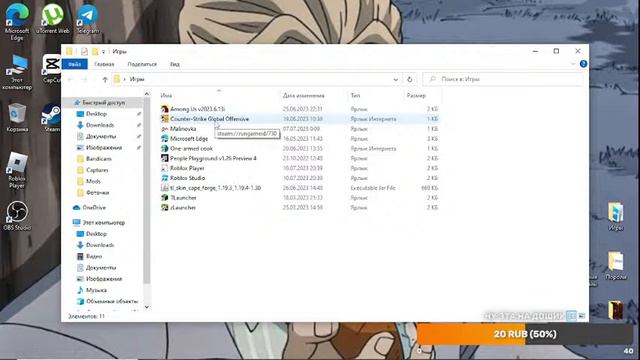Select the TLauncher shortcut icon
Image resolution: width=640 pixels, height=360 pixels.
coord(164,198)
